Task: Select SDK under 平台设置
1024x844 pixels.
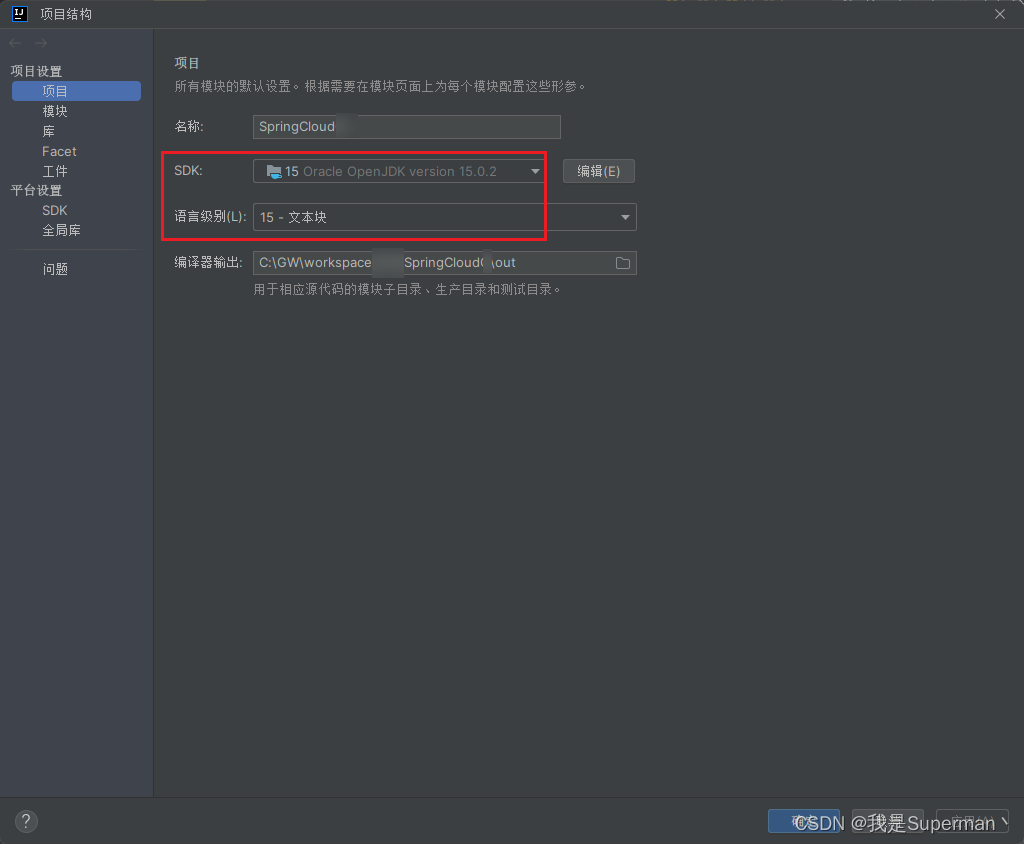Action: point(53,210)
